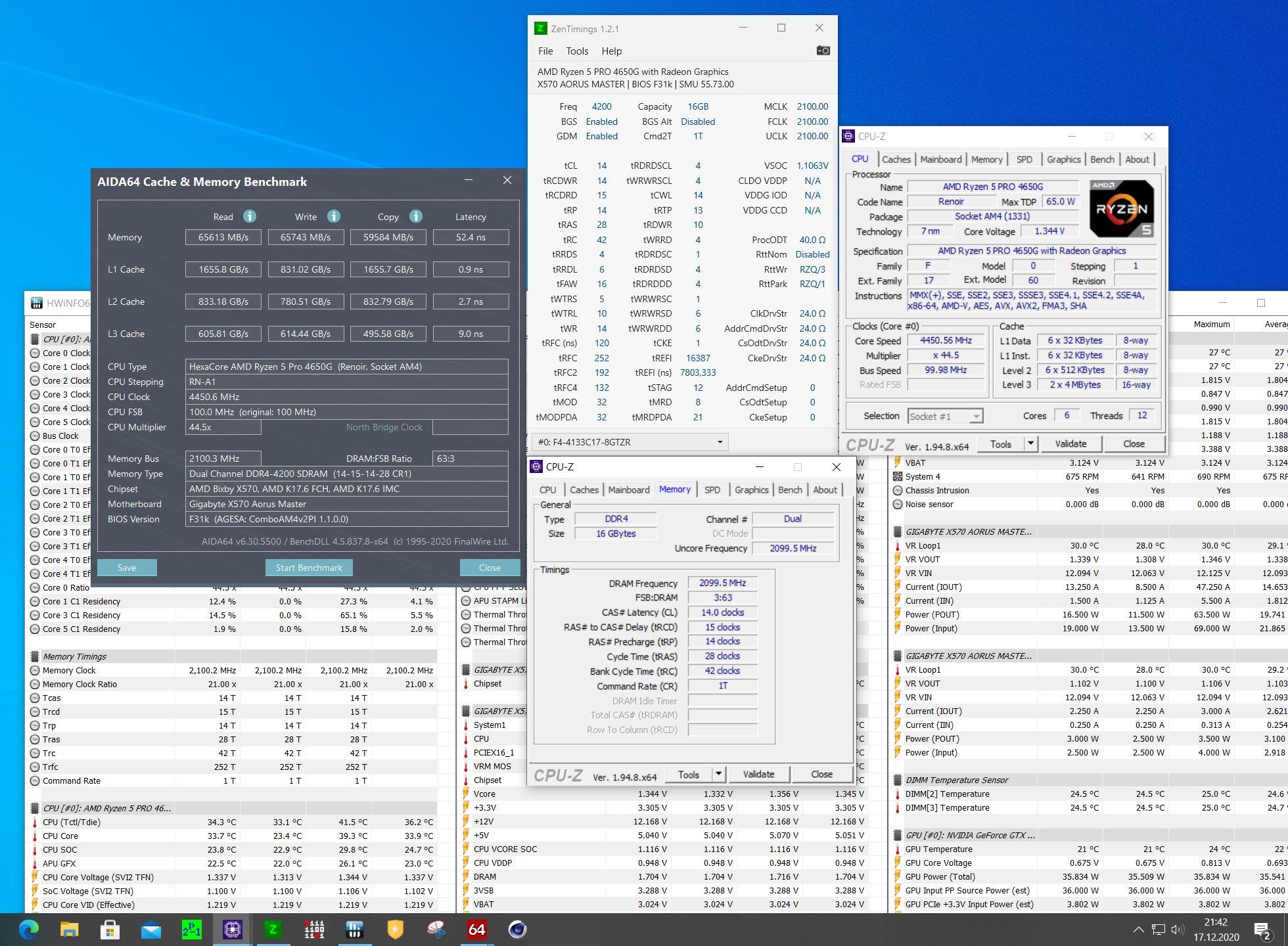Click the Read info icon in AIDA64
This screenshot has width=1288, height=946.
click(249, 216)
